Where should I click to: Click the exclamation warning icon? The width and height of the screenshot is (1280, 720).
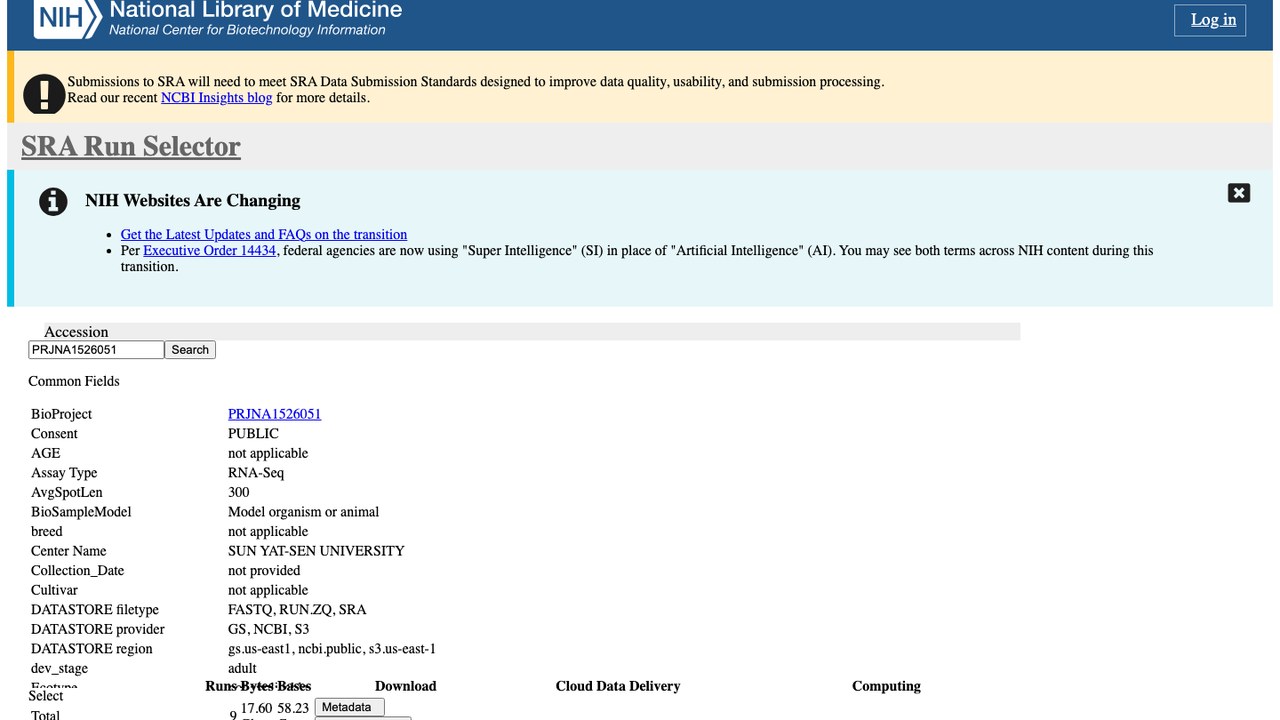pos(44,93)
